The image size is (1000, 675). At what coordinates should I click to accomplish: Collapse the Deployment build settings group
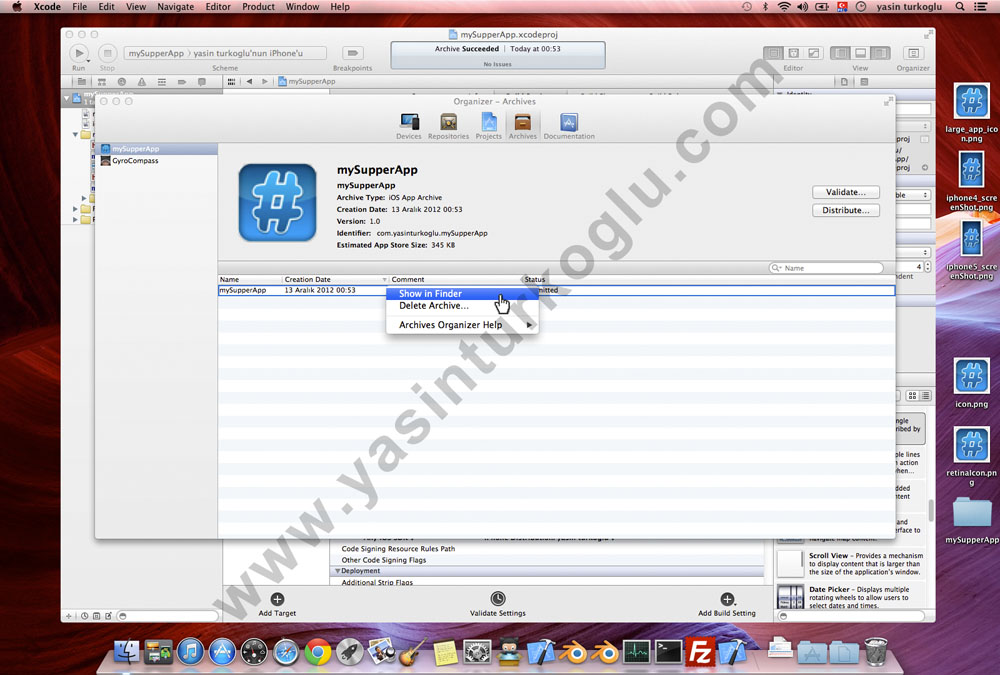coord(337,571)
